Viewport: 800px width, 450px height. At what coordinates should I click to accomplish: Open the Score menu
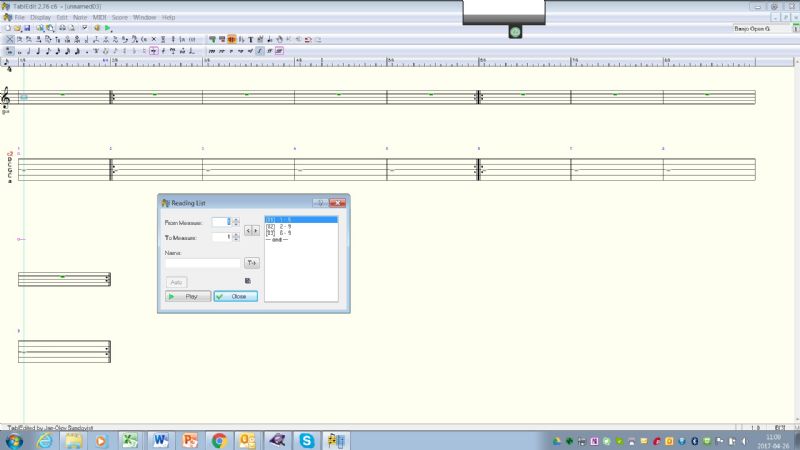pyautogui.click(x=119, y=18)
